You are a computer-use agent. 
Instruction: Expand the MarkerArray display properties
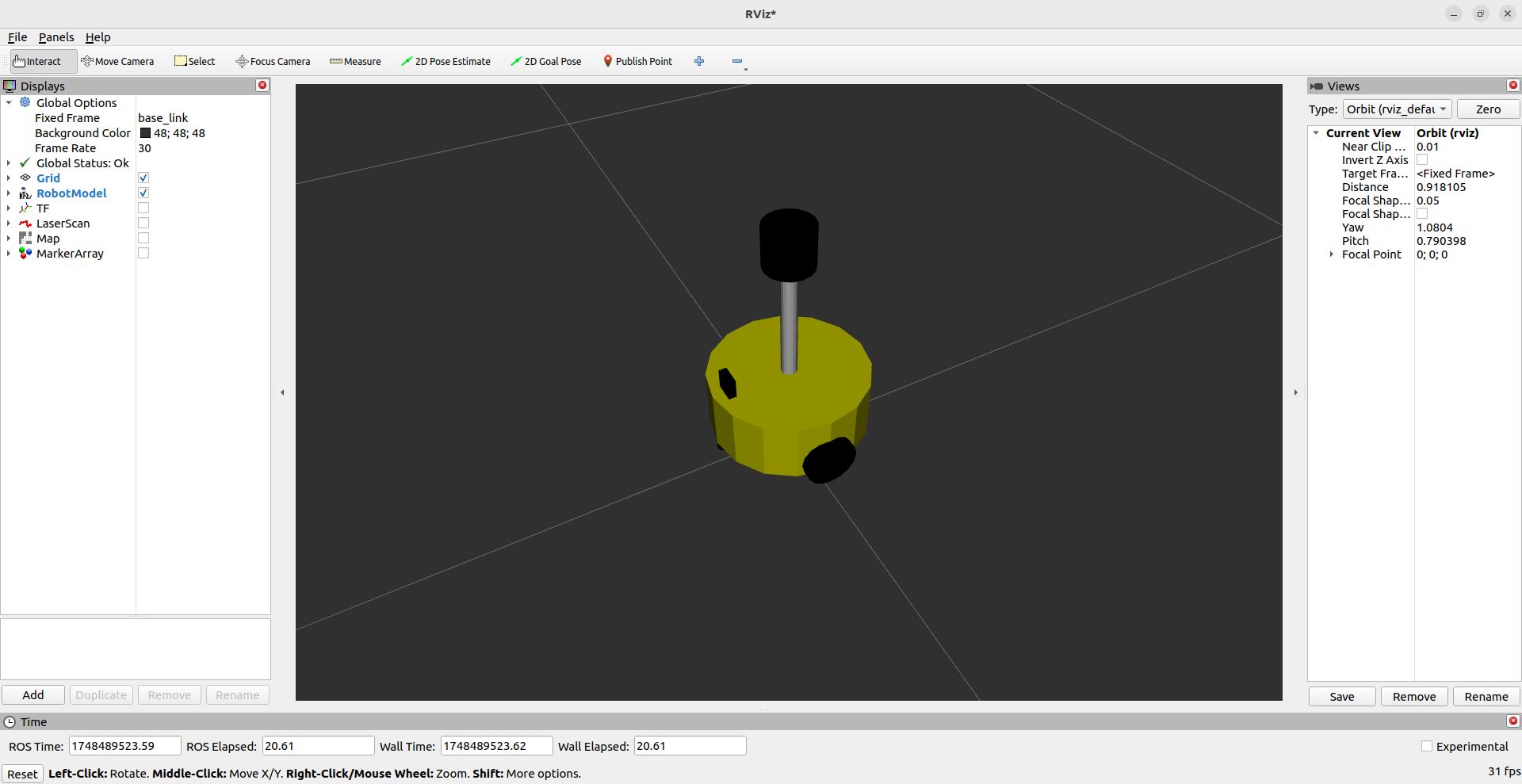(9, 253)
